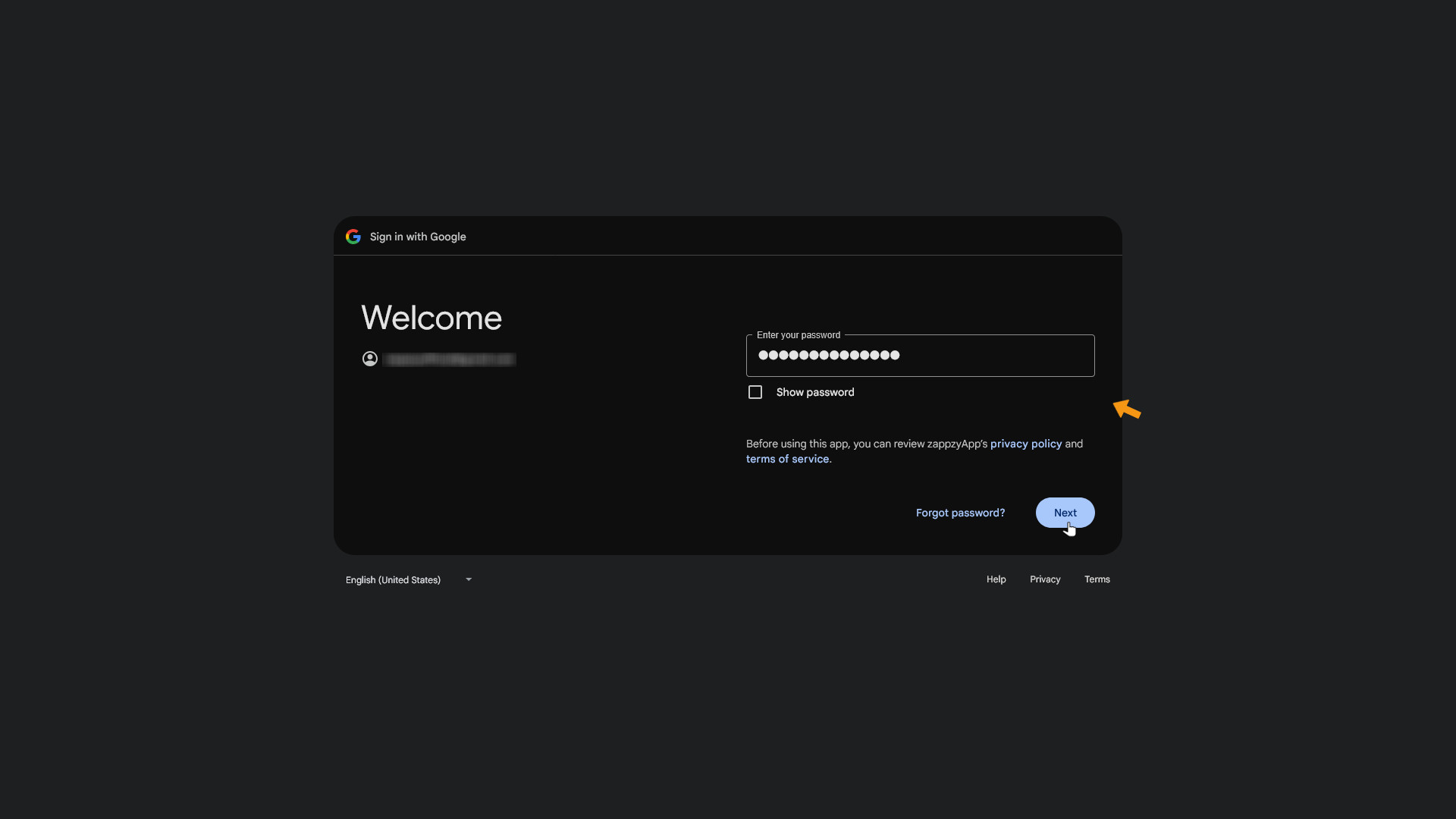Click the orange arrow annotation
Viewport: 1456px width, 819px height.
coord(1127,409)
